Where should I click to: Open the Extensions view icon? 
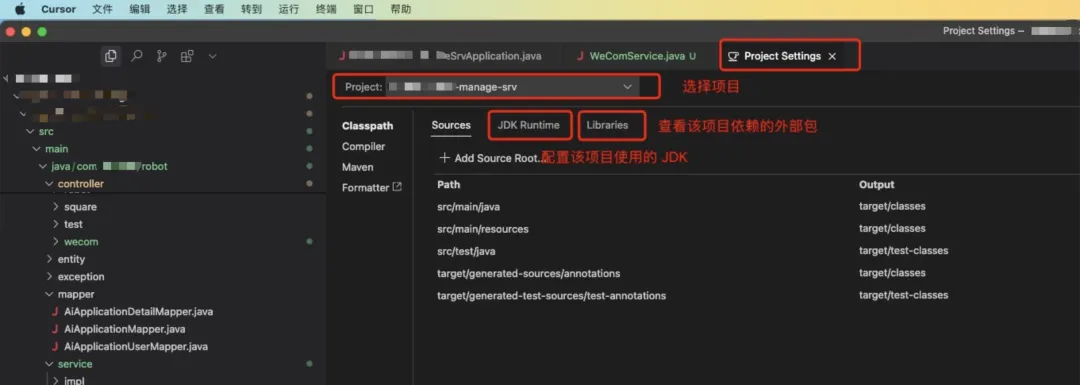coord(187,56)
